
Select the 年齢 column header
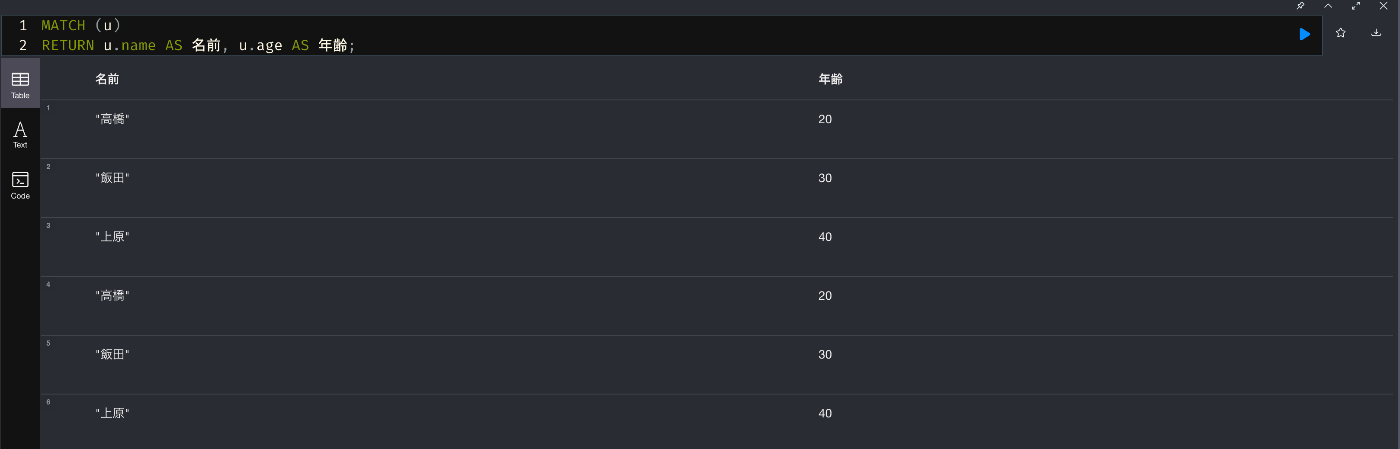point(830,79)
